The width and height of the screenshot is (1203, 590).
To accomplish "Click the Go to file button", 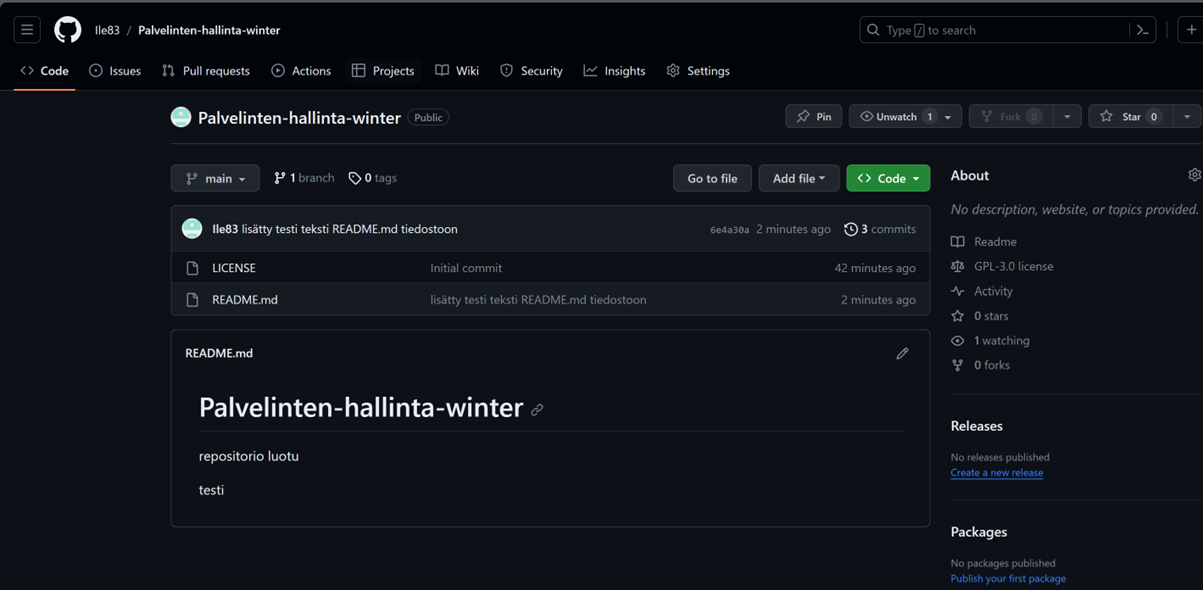I will 712,178.
